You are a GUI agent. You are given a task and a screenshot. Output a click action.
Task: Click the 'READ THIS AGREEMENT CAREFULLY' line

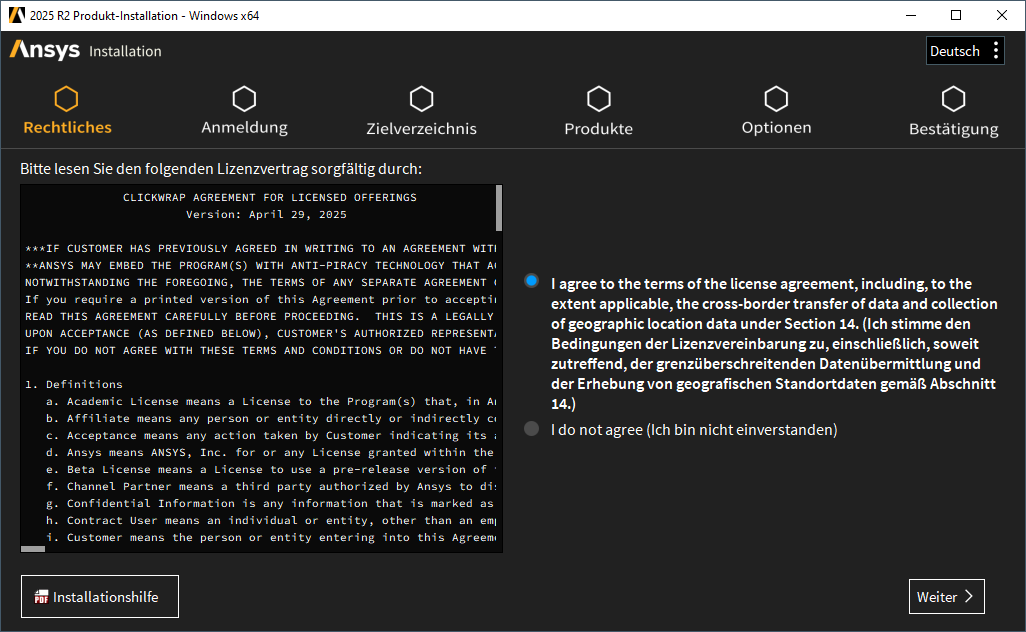[260, 317]
